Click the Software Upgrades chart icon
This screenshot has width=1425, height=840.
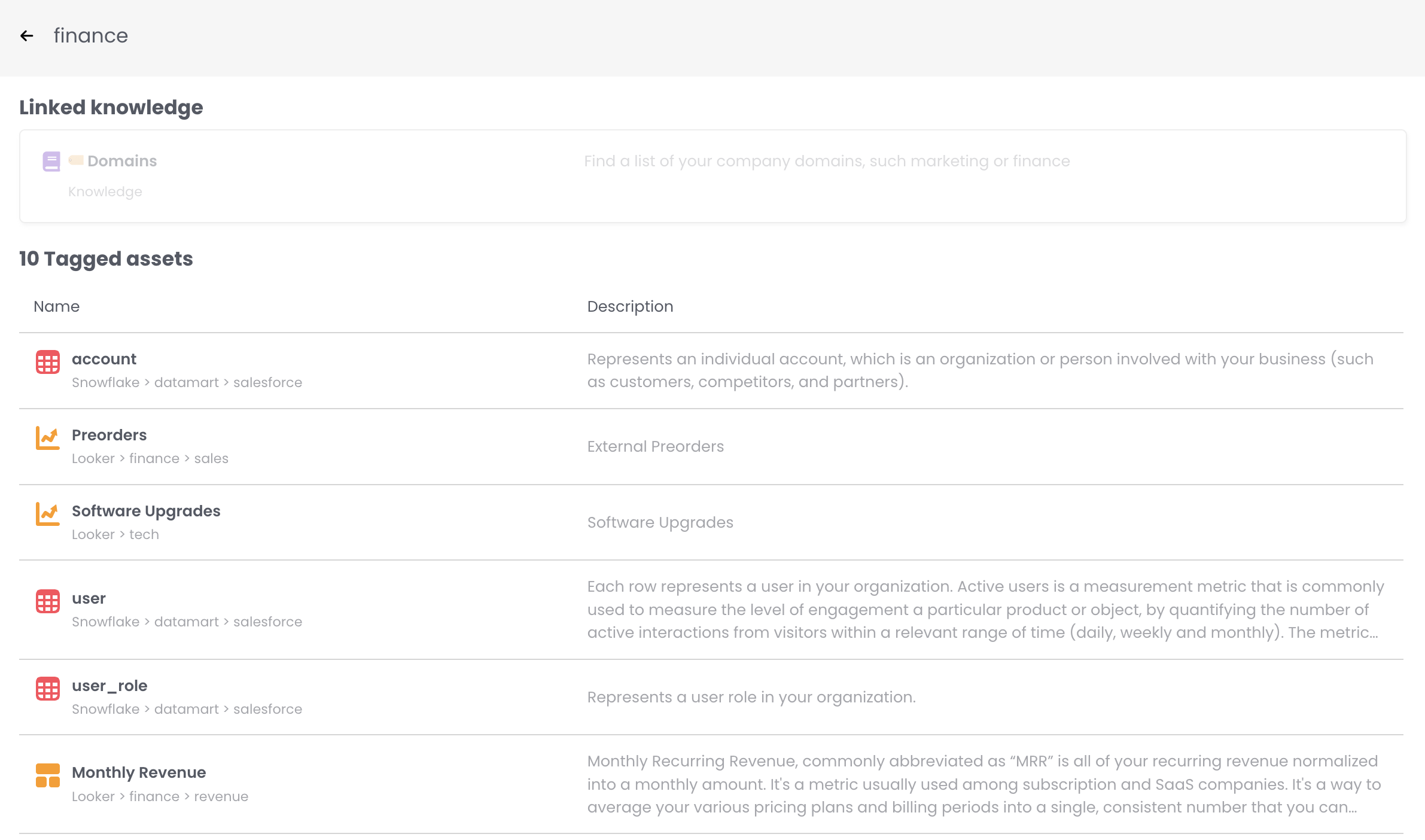[48, 514]
